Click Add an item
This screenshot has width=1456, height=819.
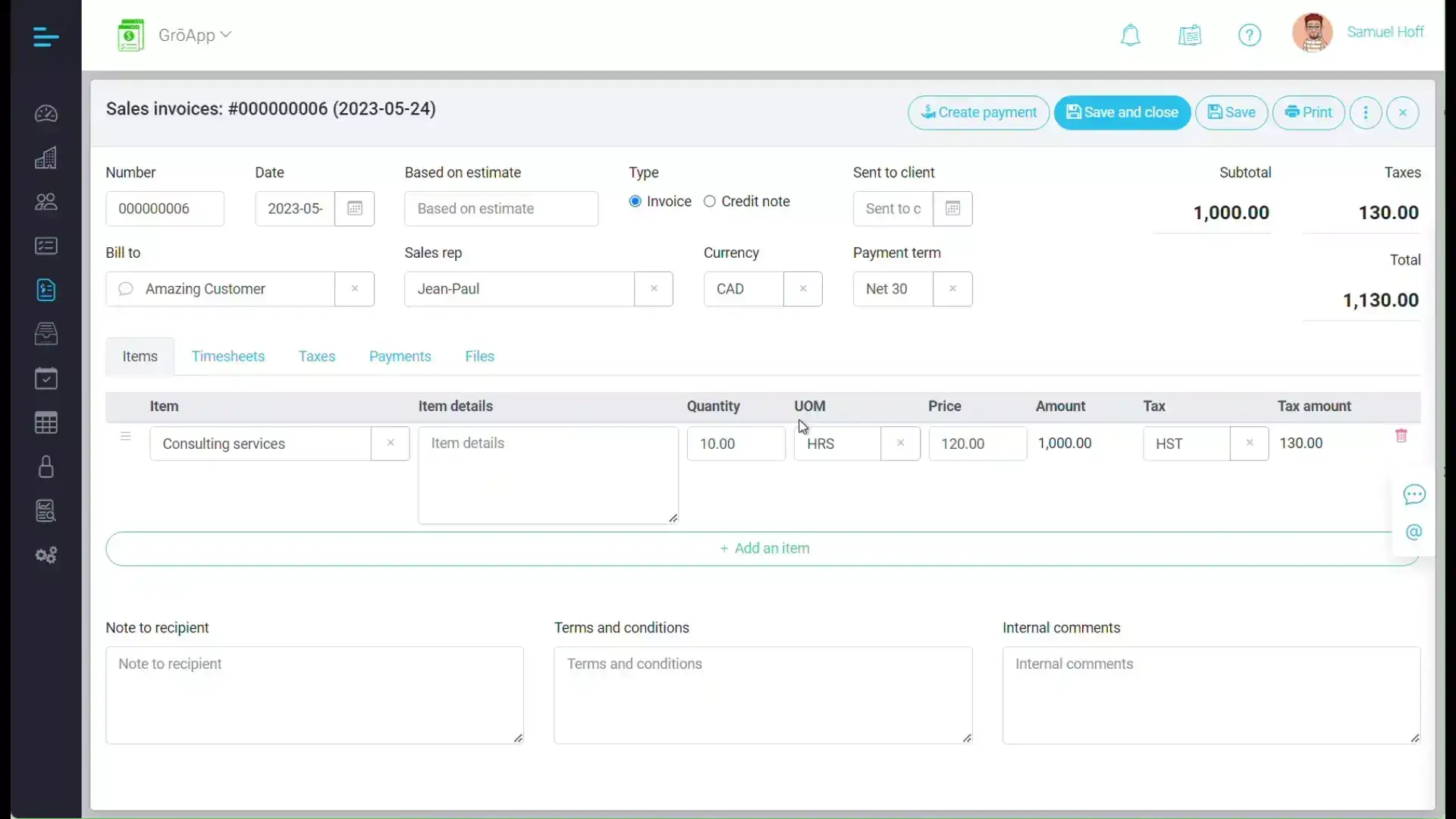pos(764,548)
